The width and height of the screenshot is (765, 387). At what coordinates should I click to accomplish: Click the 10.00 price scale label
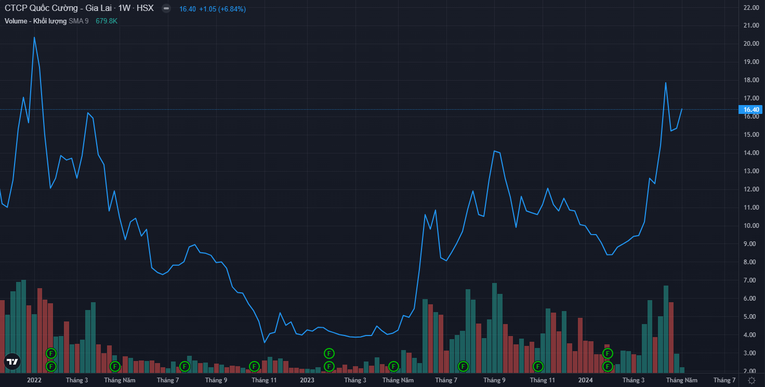point(751,225)
